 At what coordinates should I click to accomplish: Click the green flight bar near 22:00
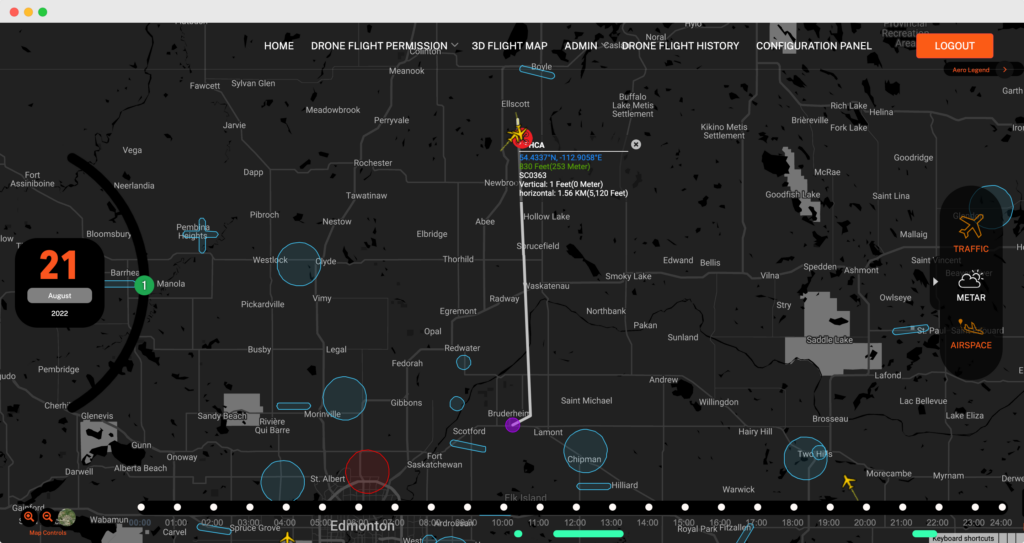(924, 534)
